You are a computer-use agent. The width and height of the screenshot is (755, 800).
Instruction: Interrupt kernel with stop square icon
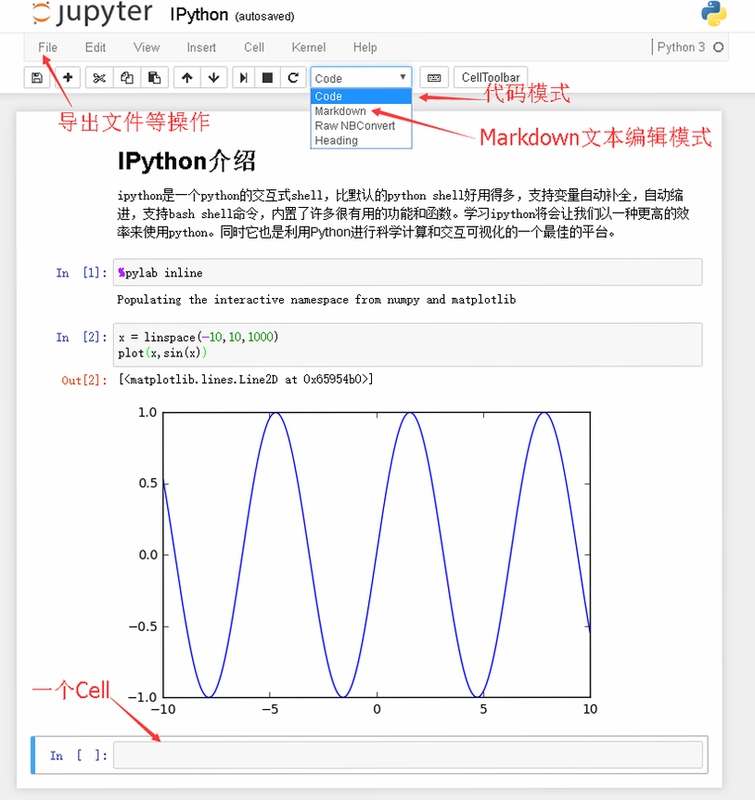267,78
